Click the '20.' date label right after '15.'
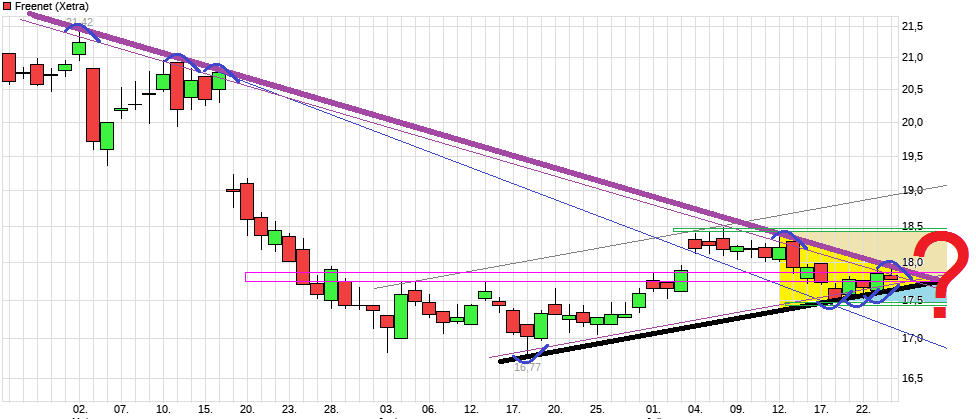Image resolution: width=976 pixels, height=419 pixels. pyautogui.click(x=247, y=409)
